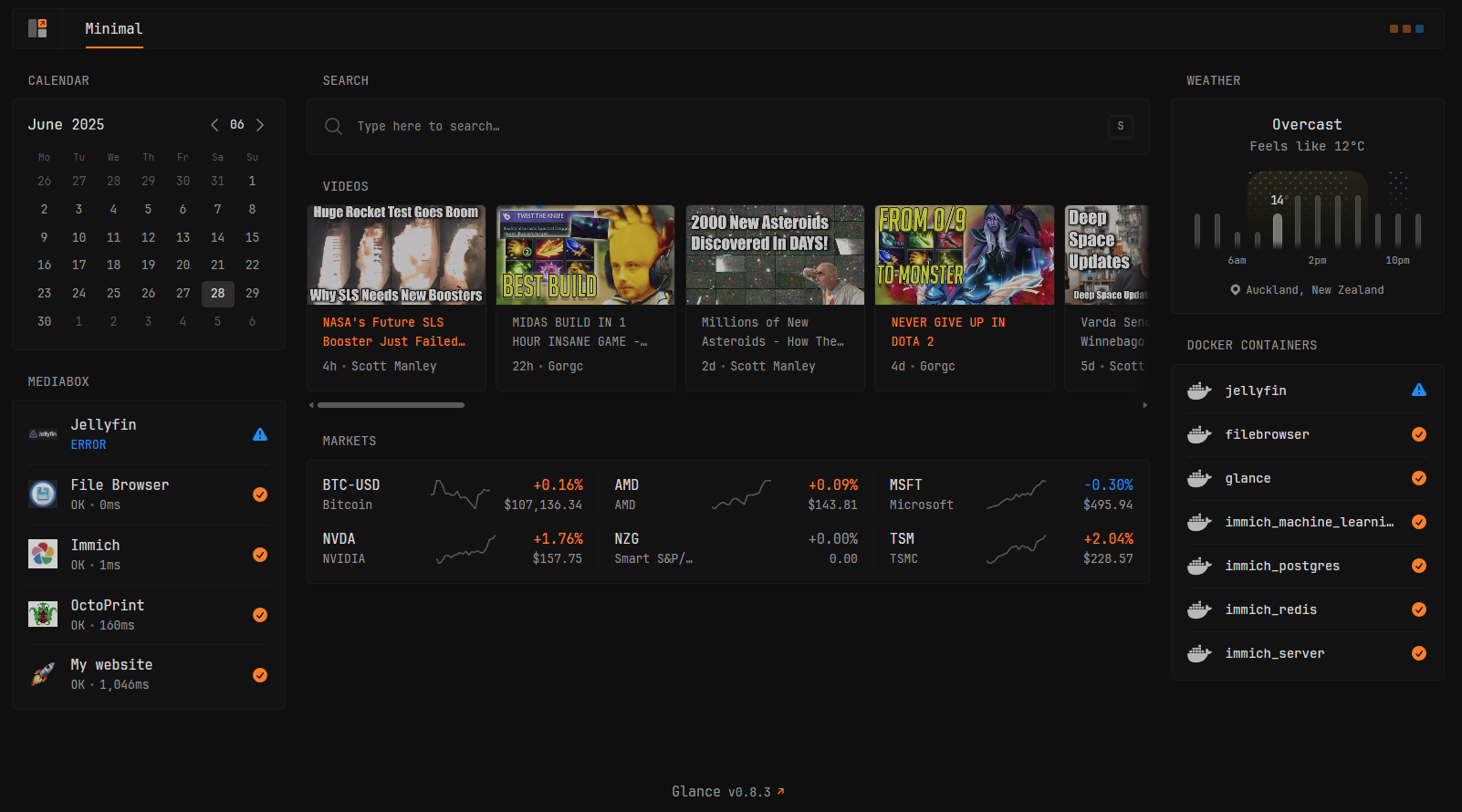
Task: Open immich_machine_learning container entry
Action: pos(1310,522)
